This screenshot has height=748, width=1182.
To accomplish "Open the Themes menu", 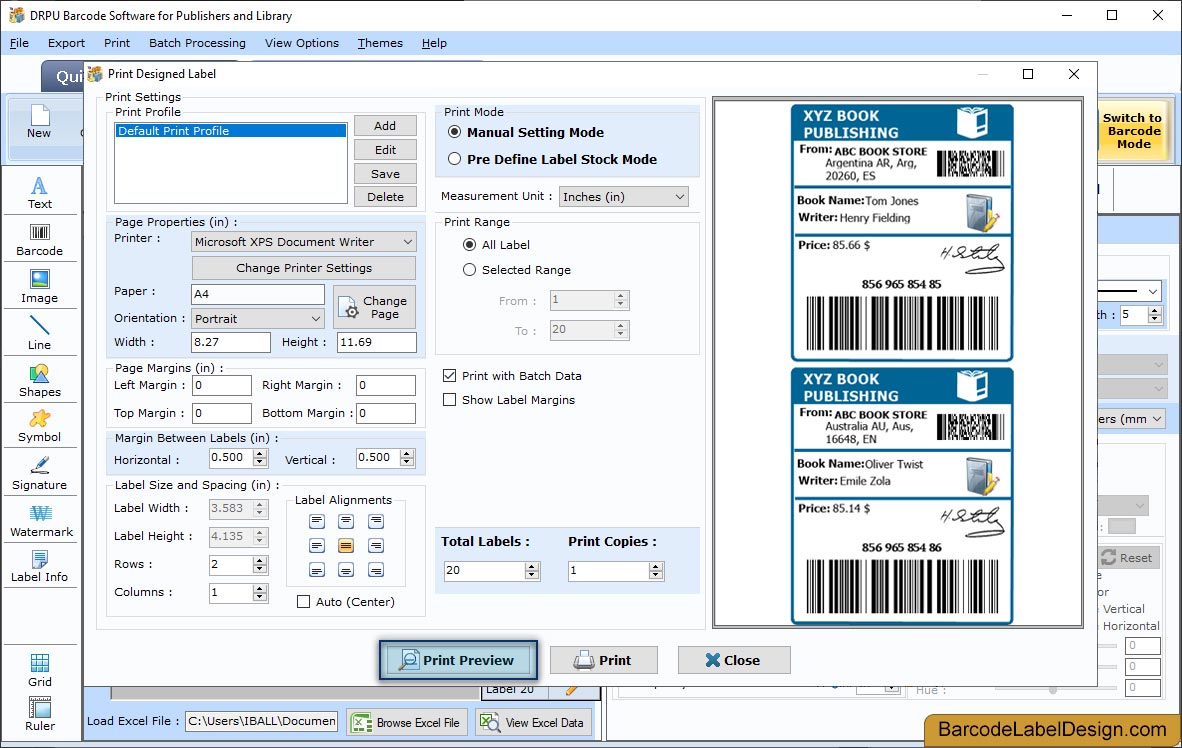I will coord(380,43).
